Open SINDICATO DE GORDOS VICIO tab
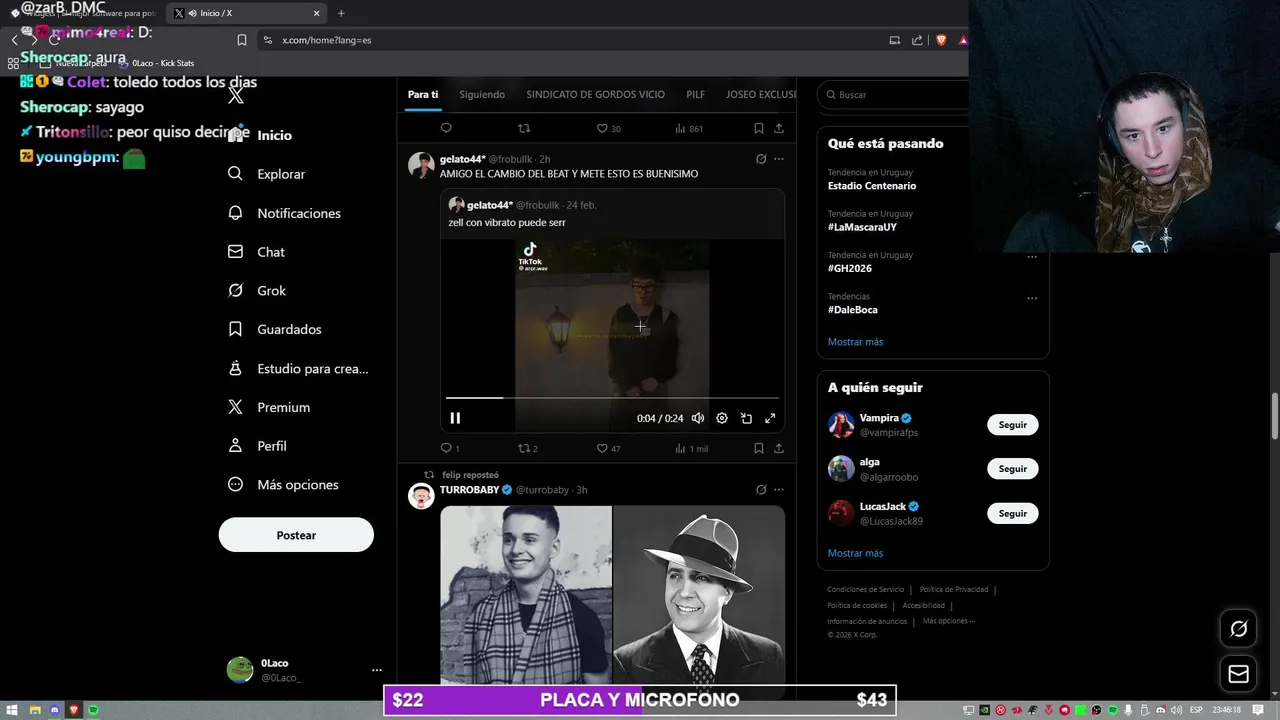1280x720 pixels. tap(595, 94)
